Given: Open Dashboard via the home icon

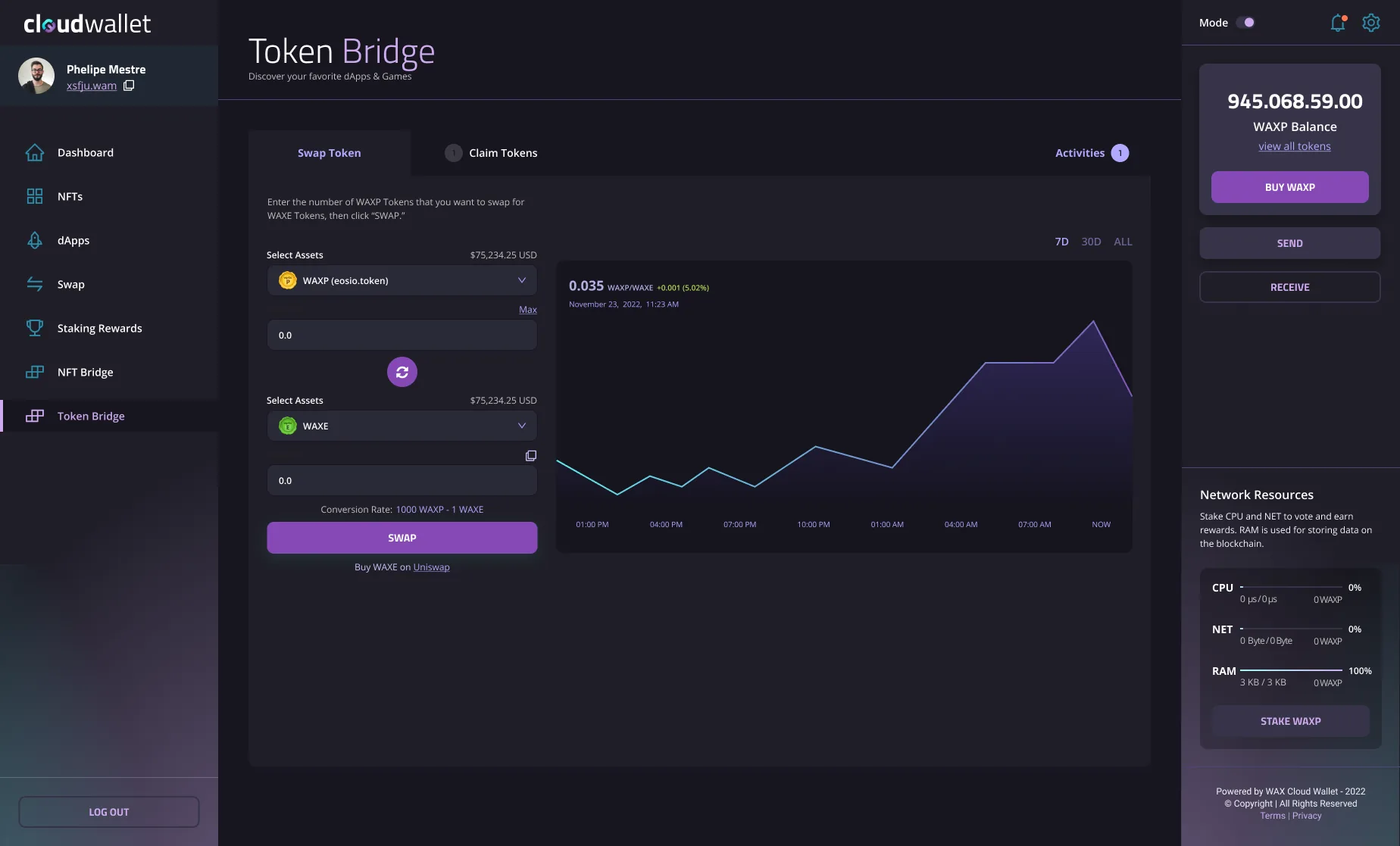Looking at the screenshot, I should [35, 152].
